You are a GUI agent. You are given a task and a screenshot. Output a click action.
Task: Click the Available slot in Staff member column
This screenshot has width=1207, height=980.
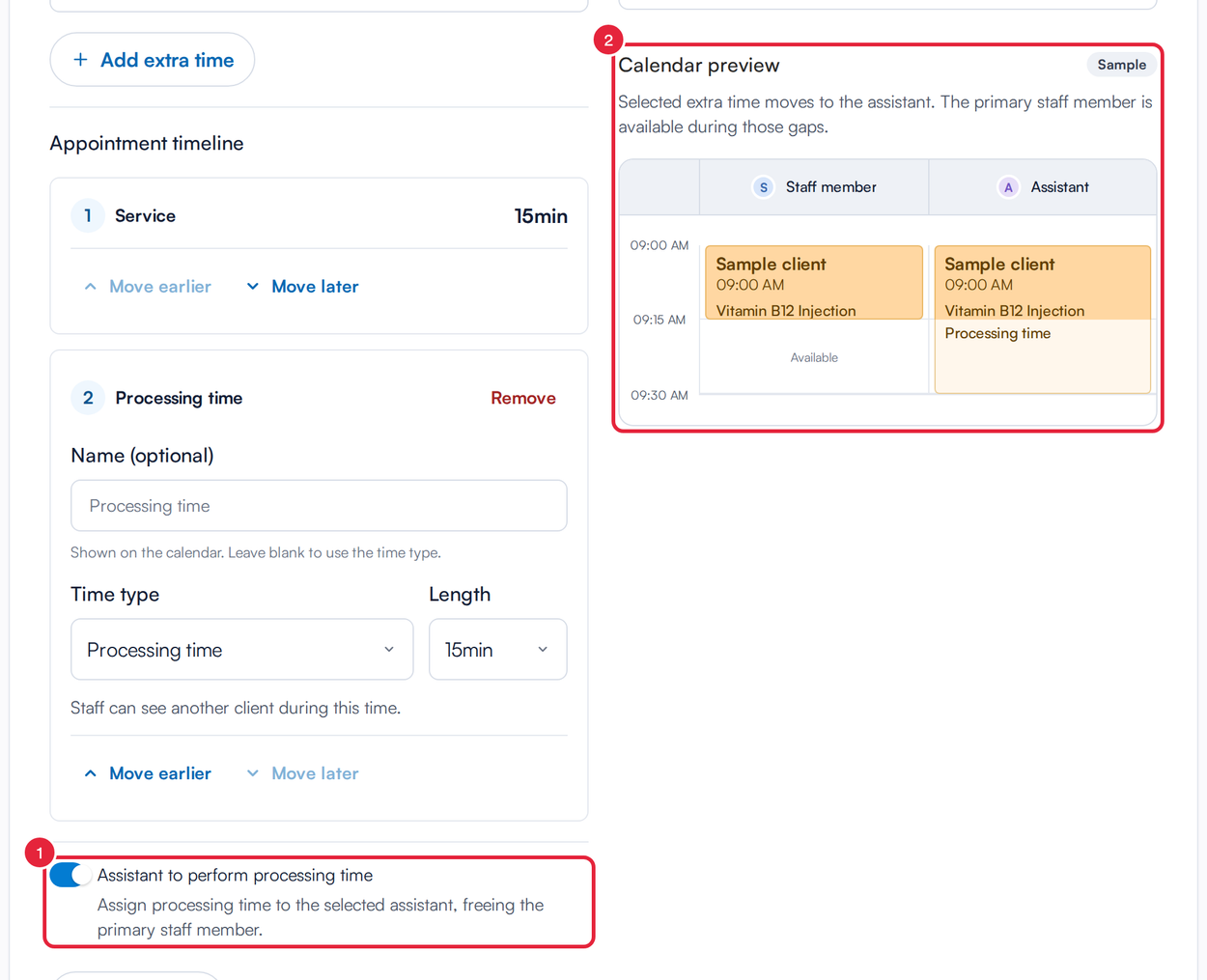coord(814,357)
